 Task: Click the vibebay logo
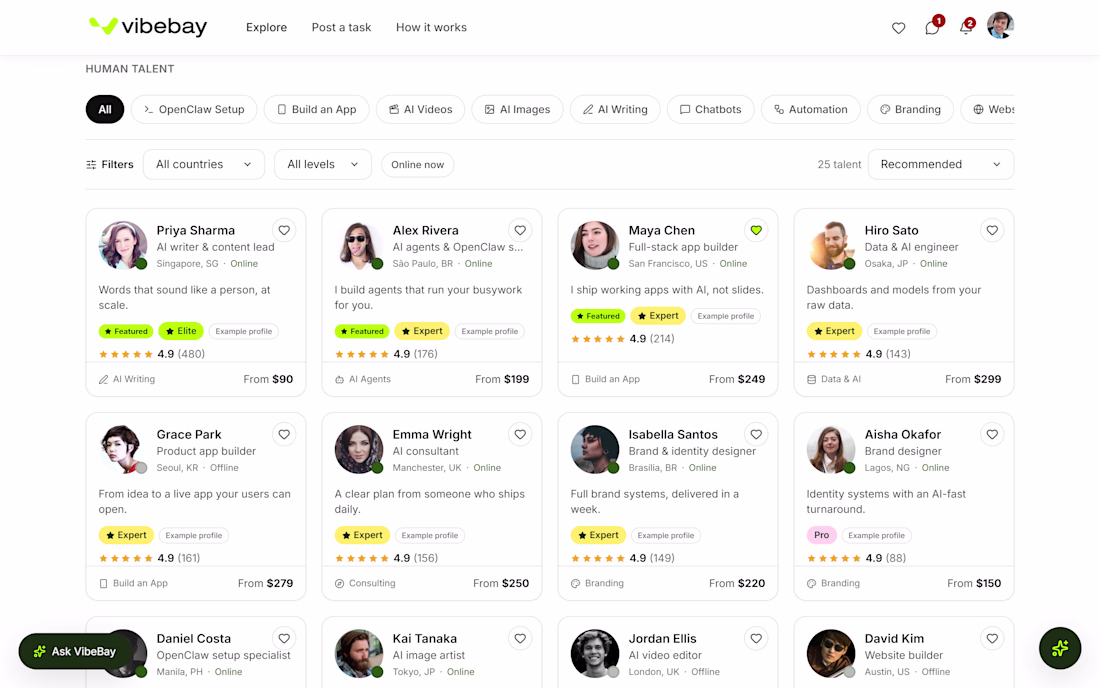(x=148, y=27)
